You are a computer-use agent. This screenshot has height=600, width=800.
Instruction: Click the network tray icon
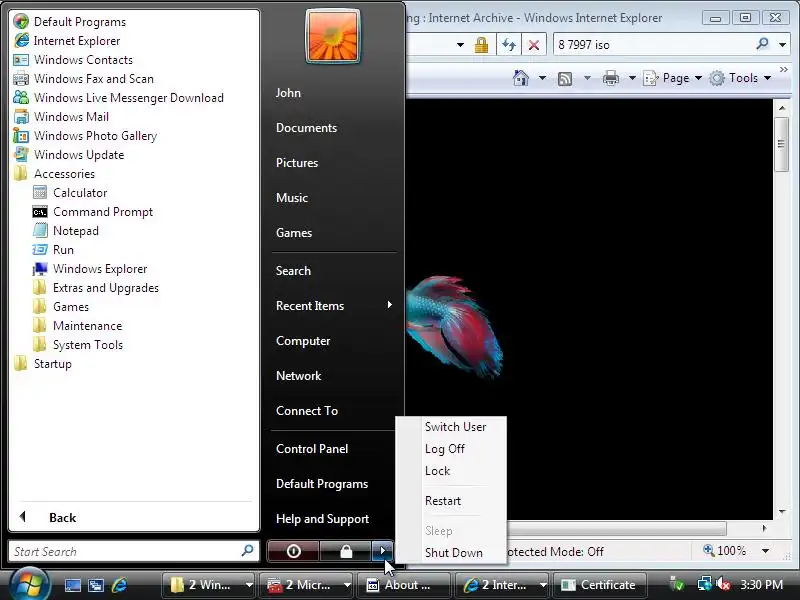pos(704,583)
